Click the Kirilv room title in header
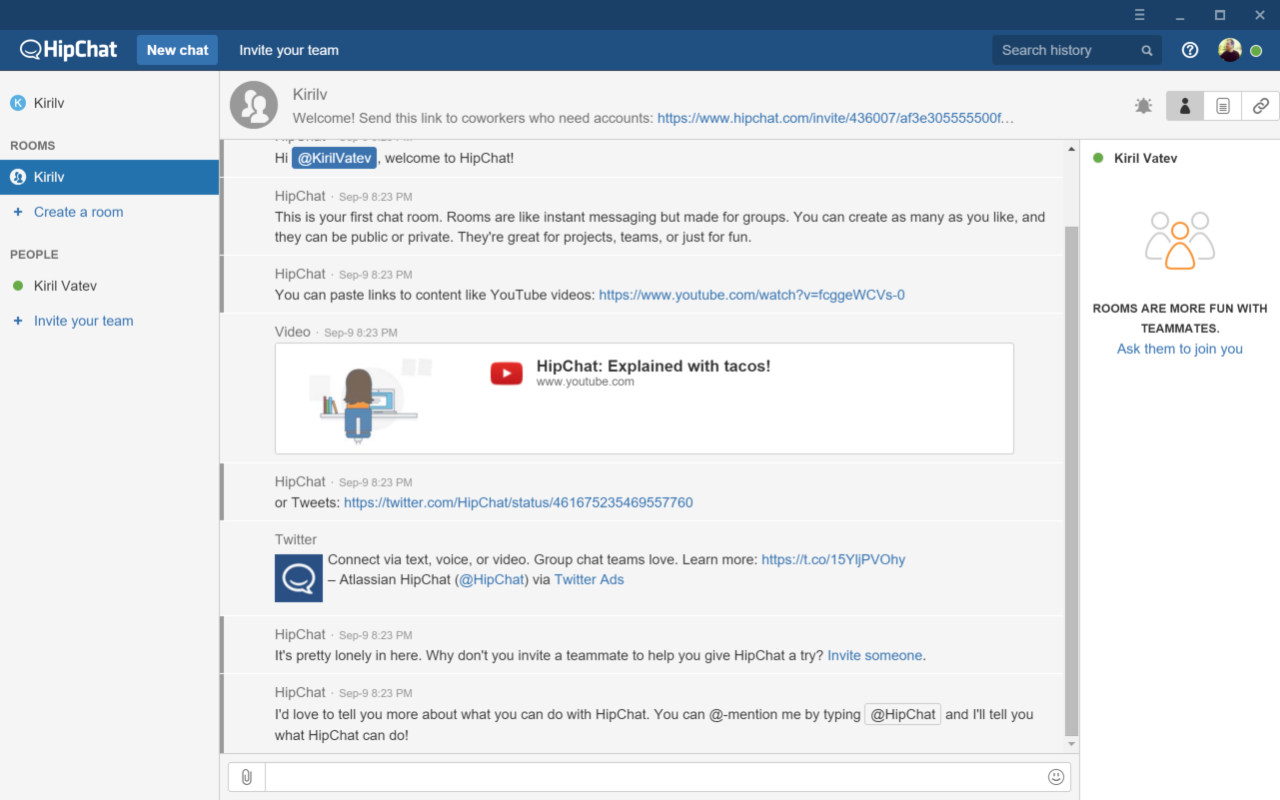This screenshot has width=1280, height=800. [310, 94]
